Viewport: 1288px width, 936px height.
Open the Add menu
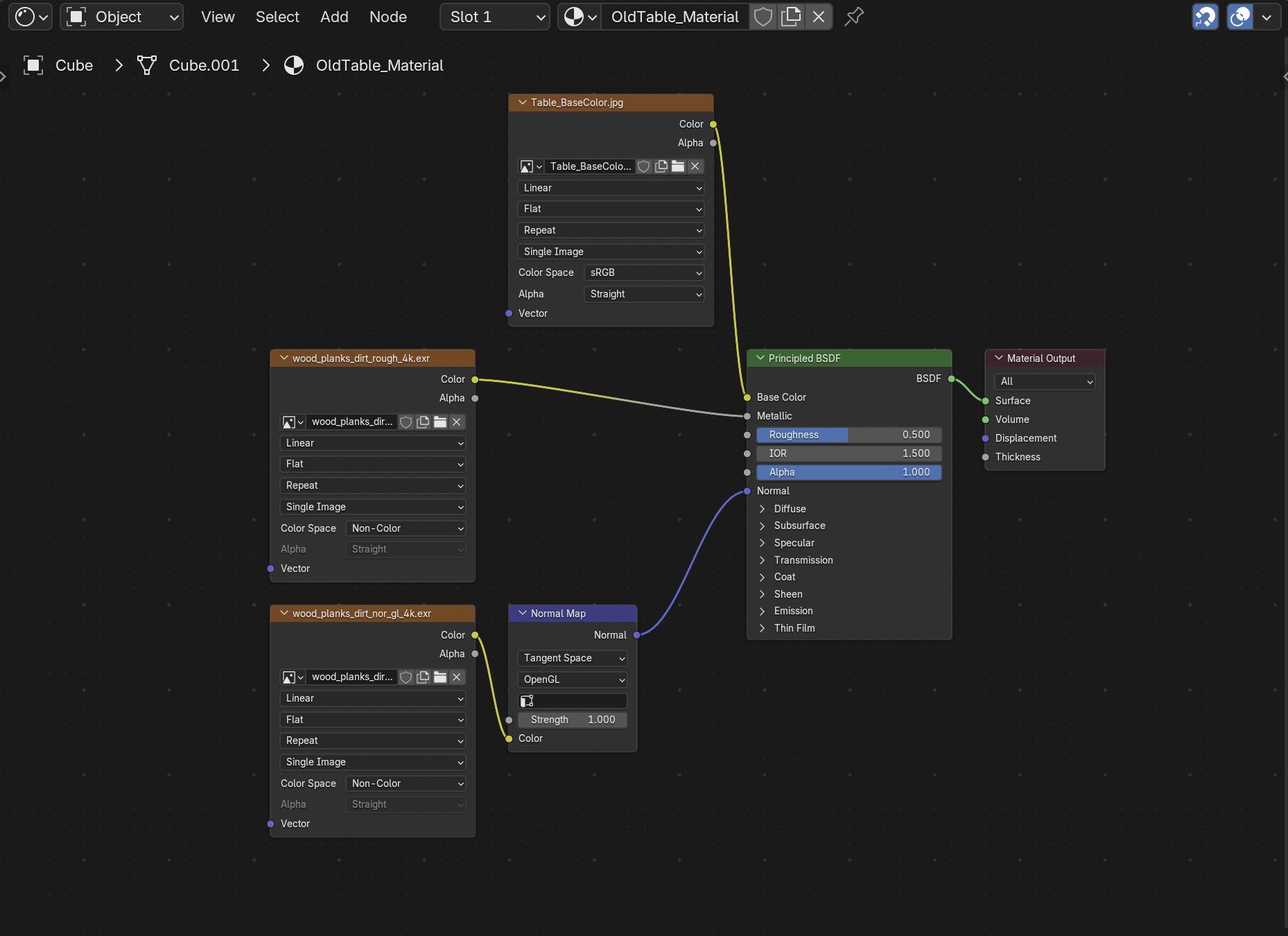334,17
